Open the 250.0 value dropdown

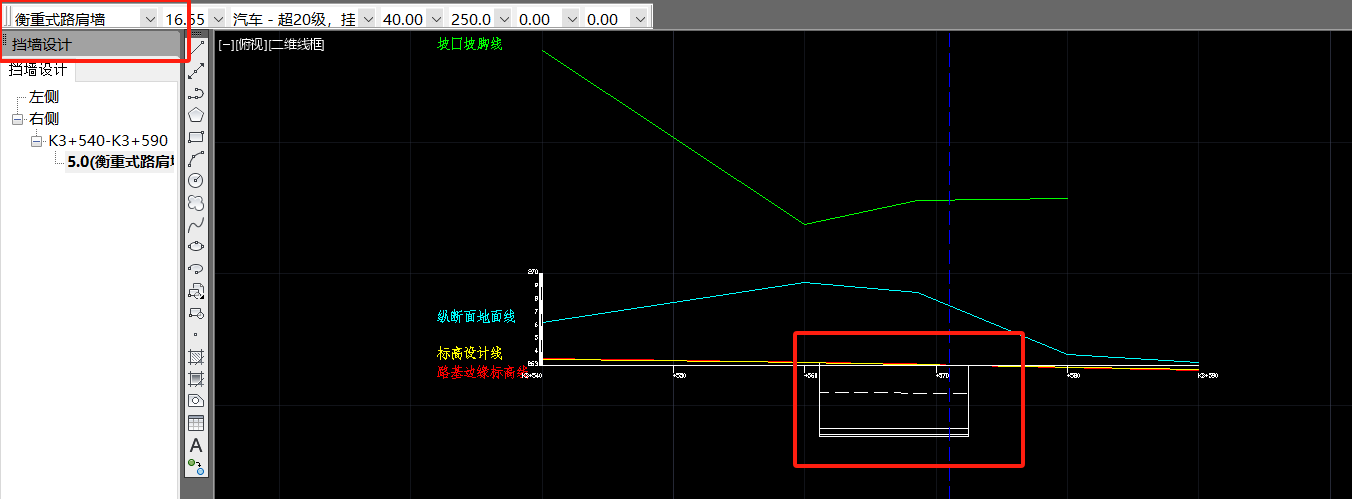click(503, 19)
